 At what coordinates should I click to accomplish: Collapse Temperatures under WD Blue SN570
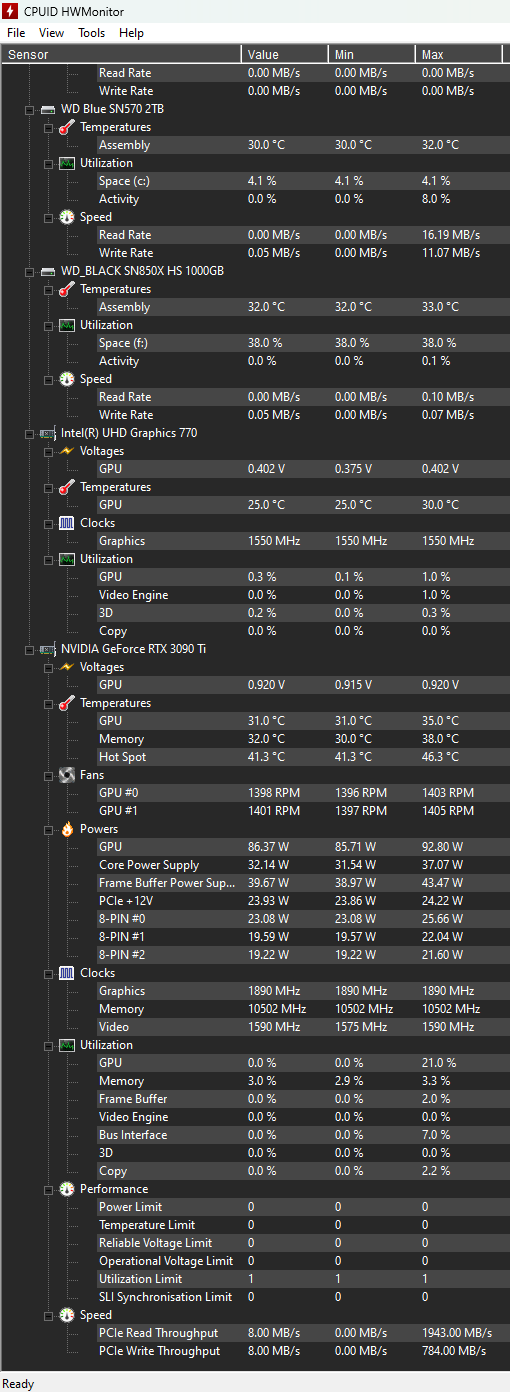pyautogui.click(x=48, y=127)
